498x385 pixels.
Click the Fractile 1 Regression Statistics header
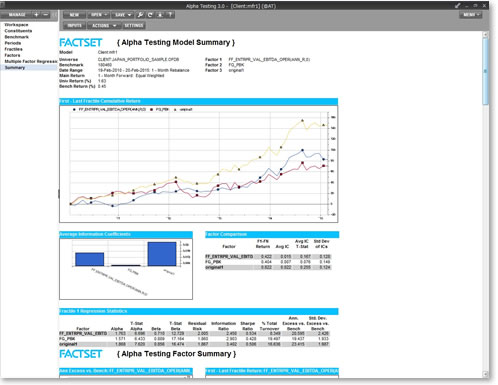pos(199,311)
